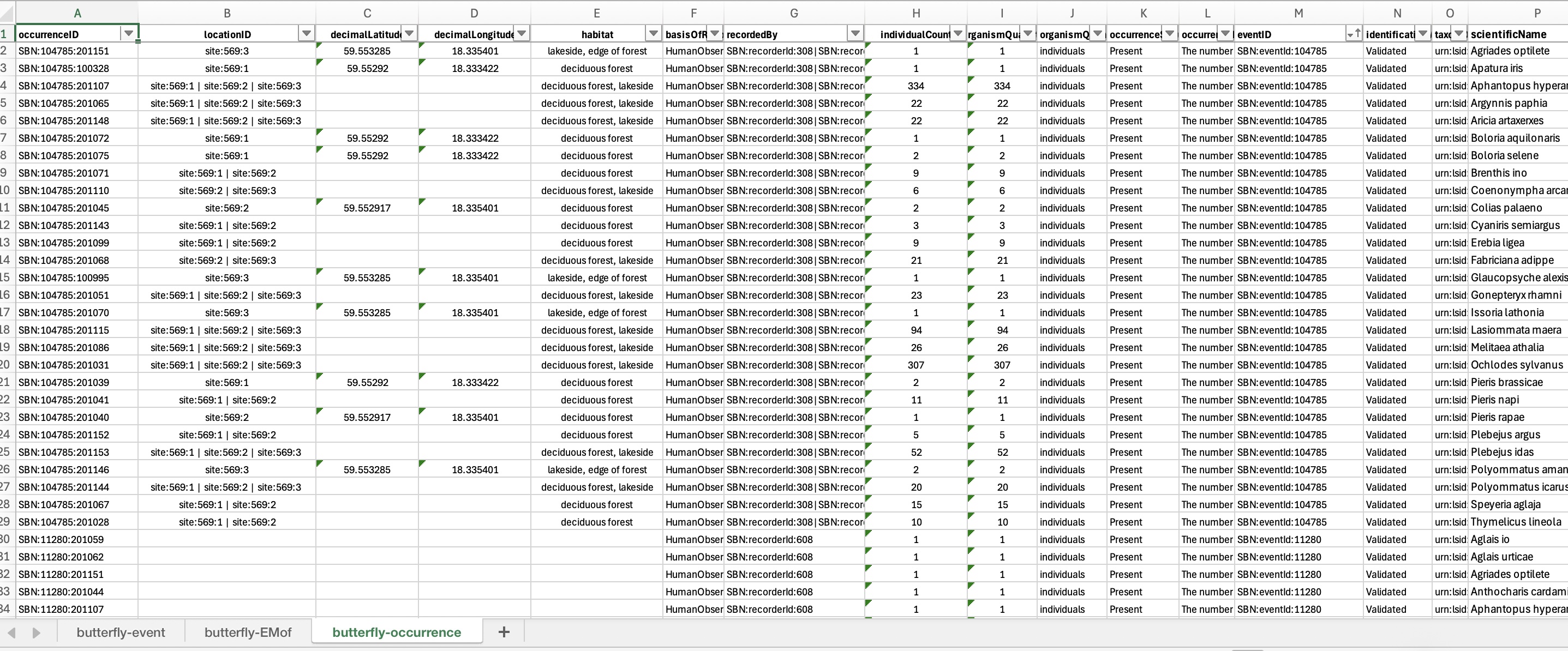Open the occurrenceID filter dropdown

(128, 33)
